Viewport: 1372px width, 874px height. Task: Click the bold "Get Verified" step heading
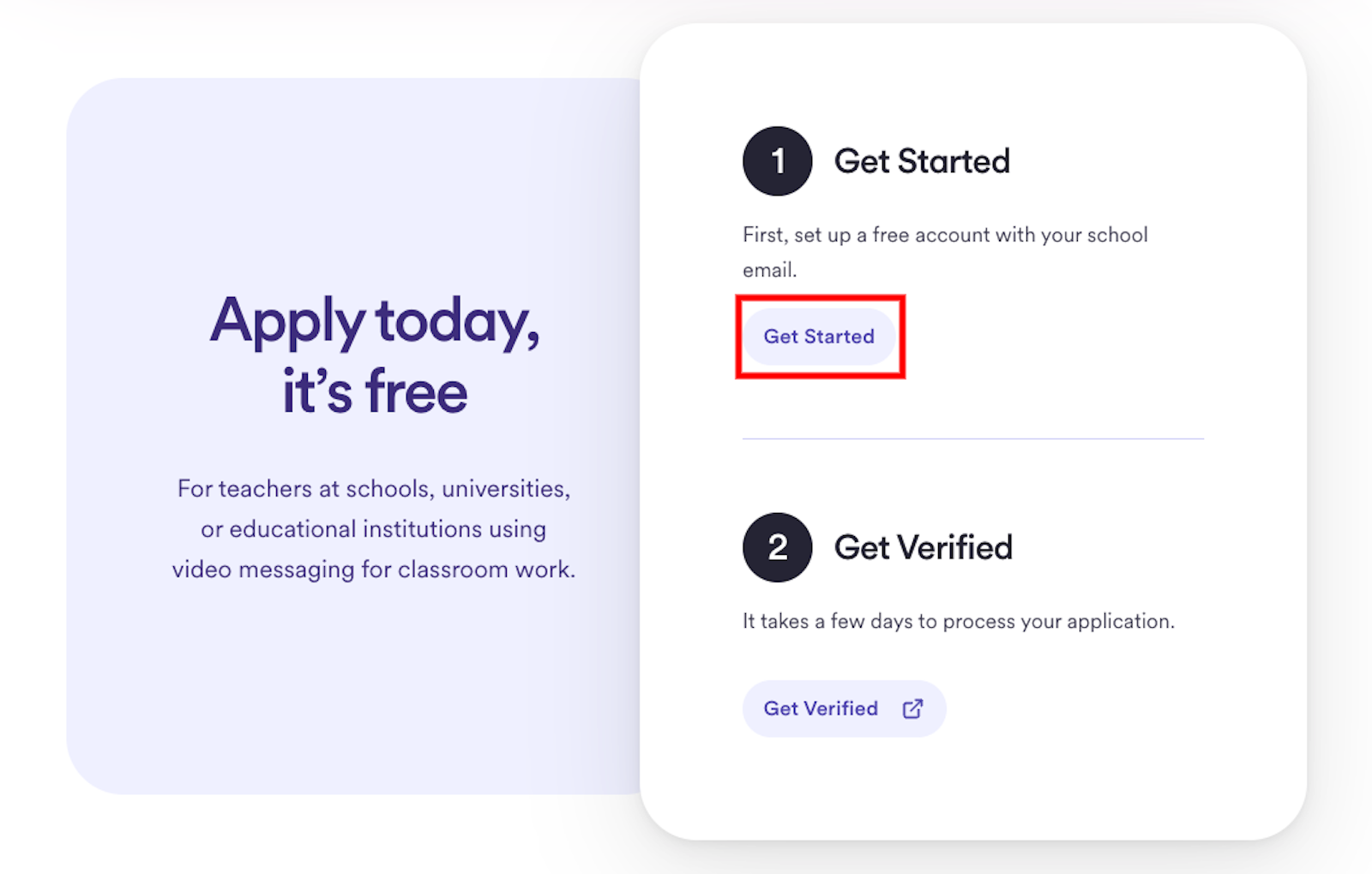tap(923, 547)
